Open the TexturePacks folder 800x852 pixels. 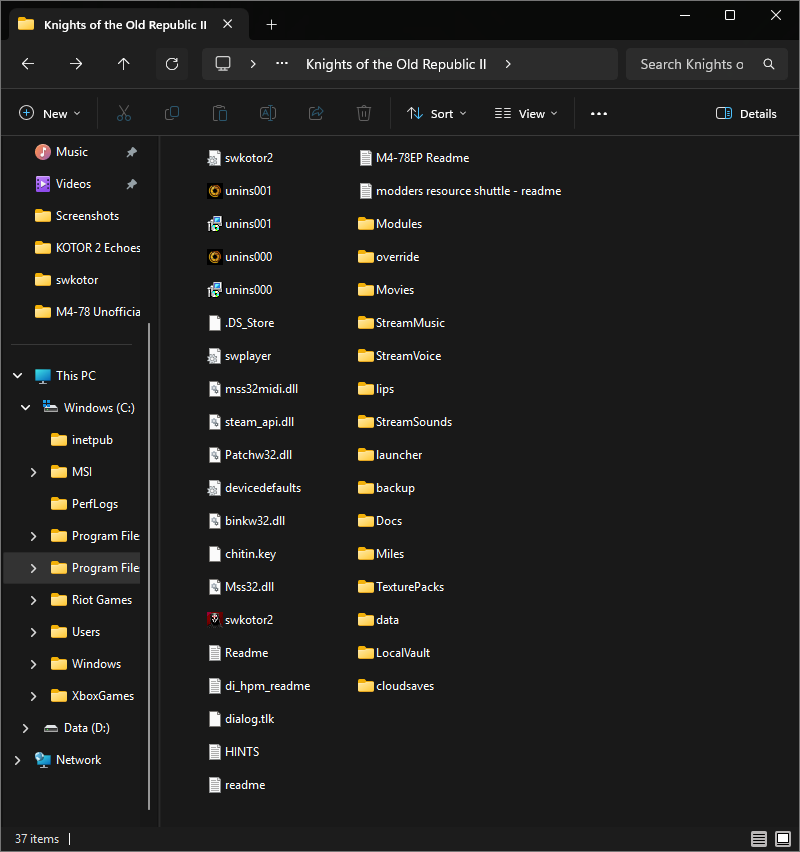[401, 587]
